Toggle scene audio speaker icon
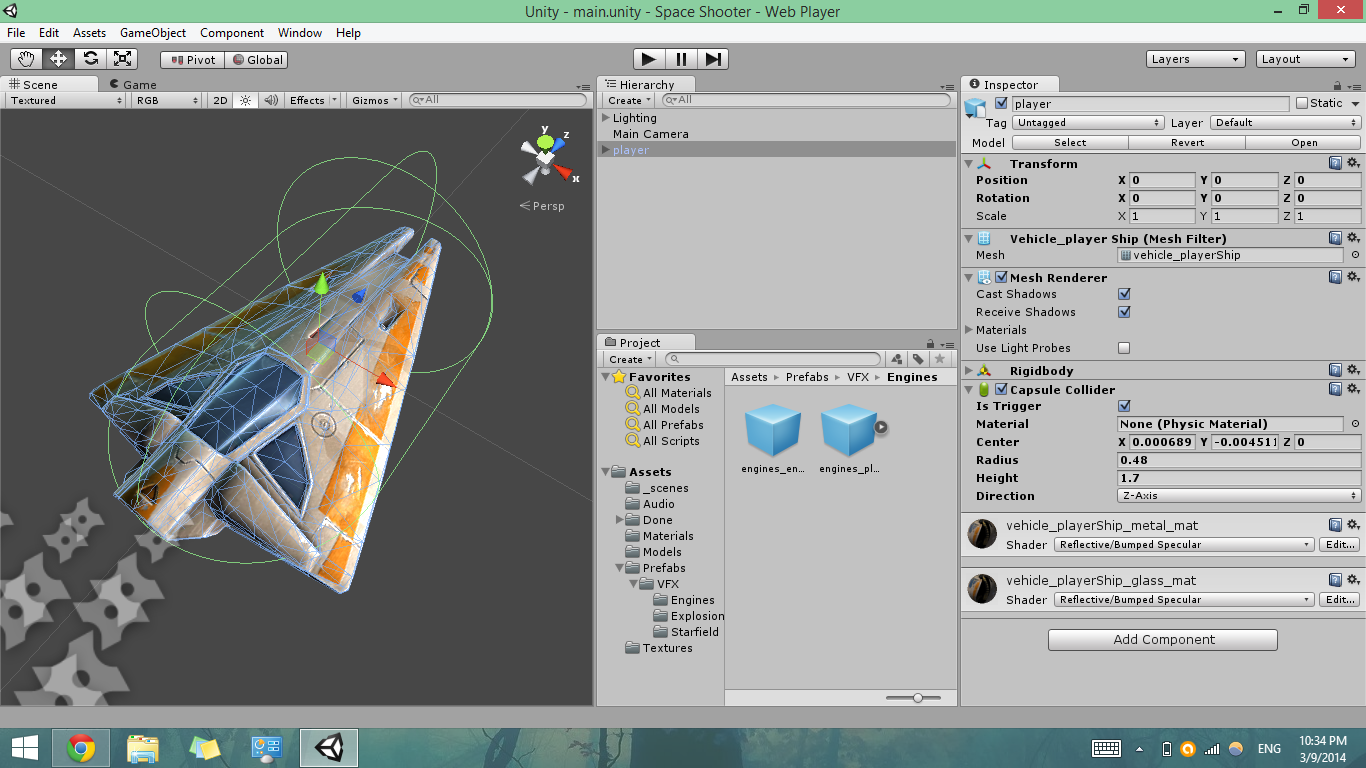1366x768 pixels. 270,100
